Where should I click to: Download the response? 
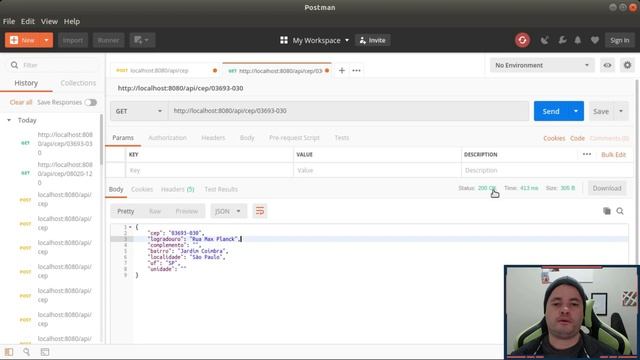click(607, 188)
